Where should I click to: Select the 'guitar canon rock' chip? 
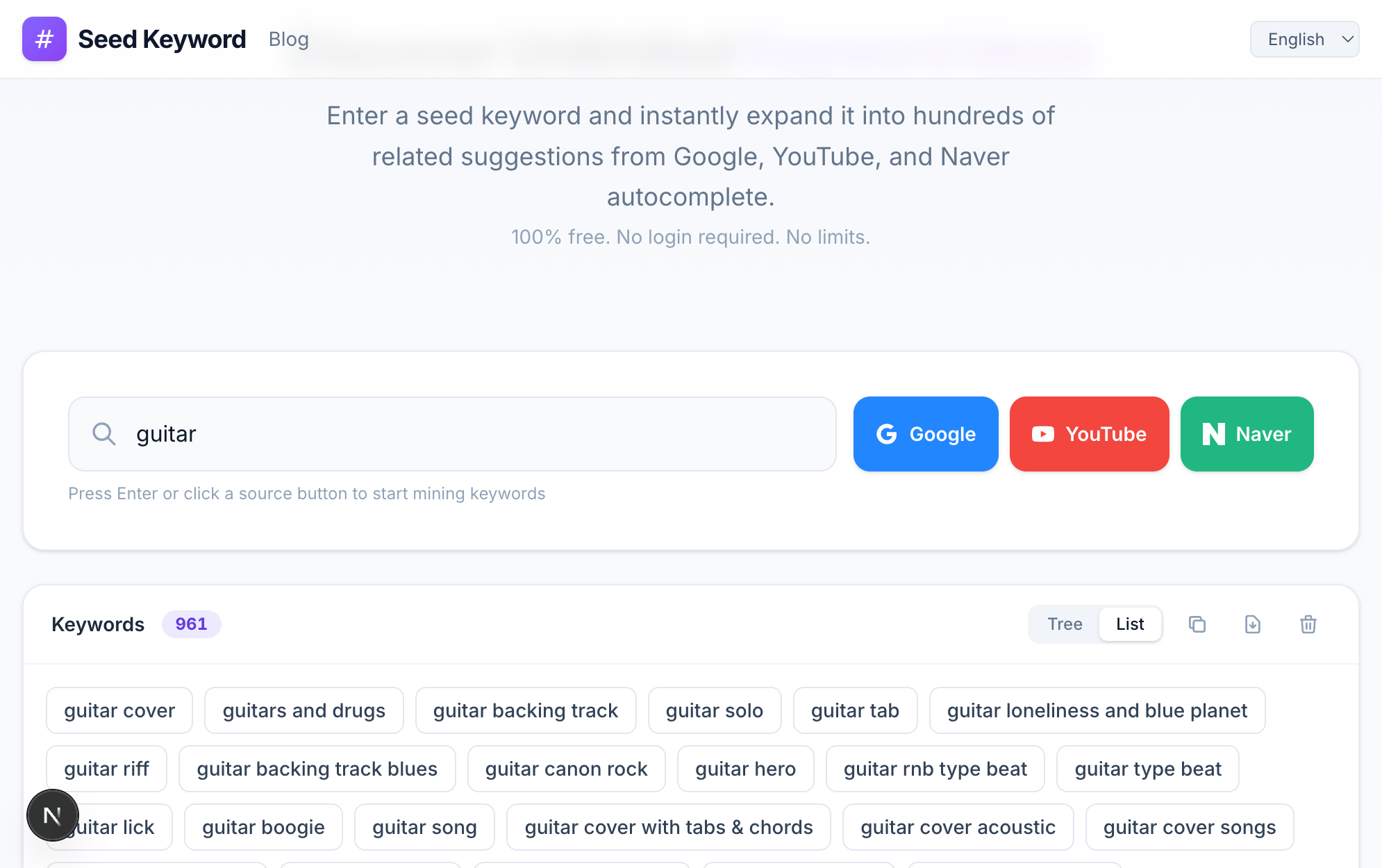[567, 769]
